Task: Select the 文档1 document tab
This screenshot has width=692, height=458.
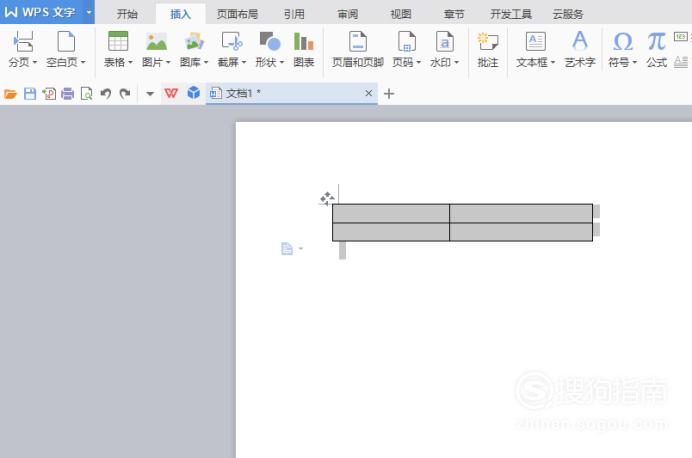Action: 292,93
